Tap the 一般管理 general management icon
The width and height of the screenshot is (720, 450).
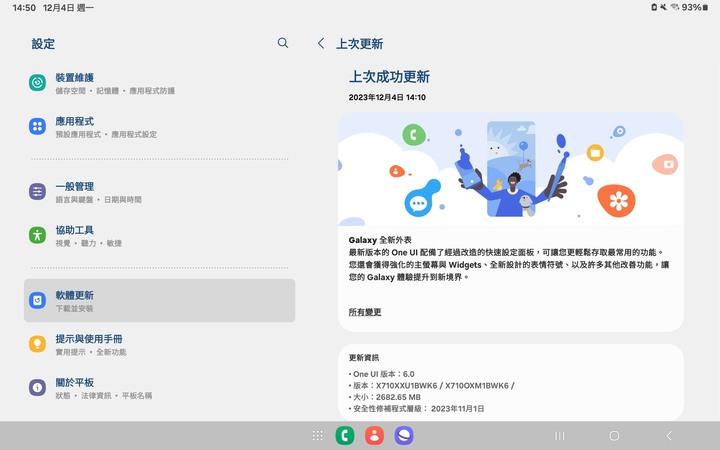(37, 191)
